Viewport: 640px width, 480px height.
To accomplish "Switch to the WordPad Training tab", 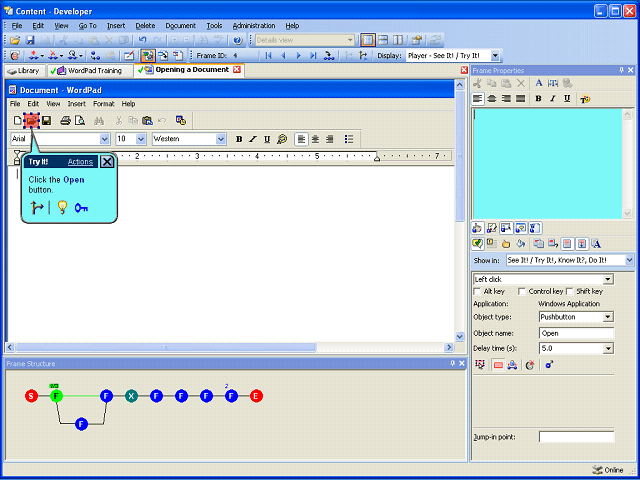I will pos(90,71).
